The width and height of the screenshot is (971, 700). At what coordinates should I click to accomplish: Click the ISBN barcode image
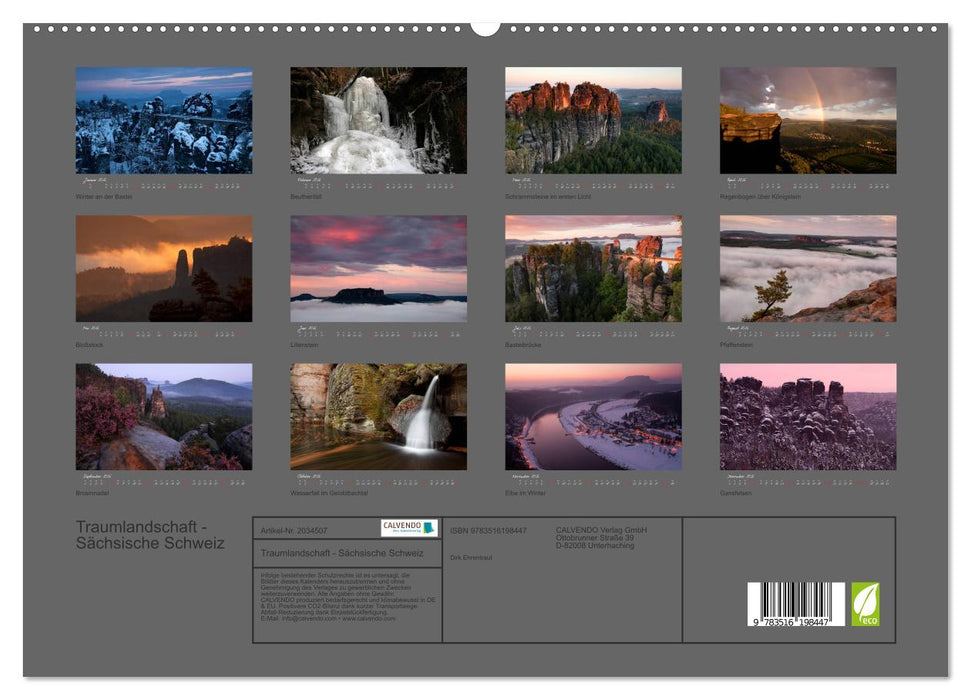click(796, 604)
